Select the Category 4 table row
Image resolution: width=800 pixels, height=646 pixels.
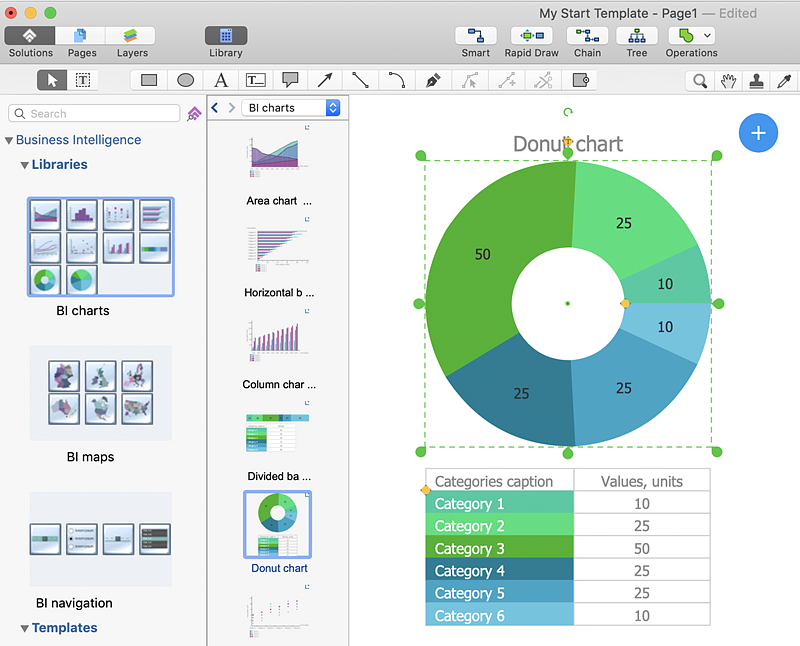pyautogui.click(x=567, y=570)
